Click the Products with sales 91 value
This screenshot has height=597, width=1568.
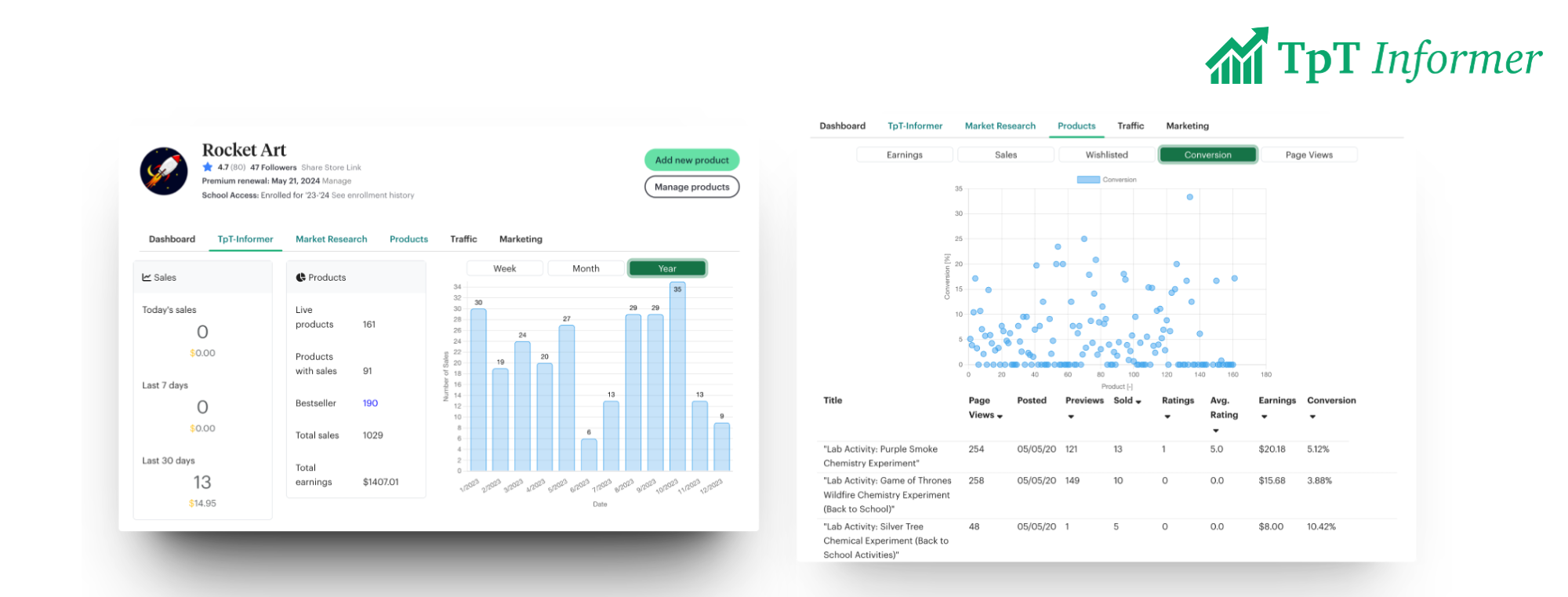click(x=367, y=371)
